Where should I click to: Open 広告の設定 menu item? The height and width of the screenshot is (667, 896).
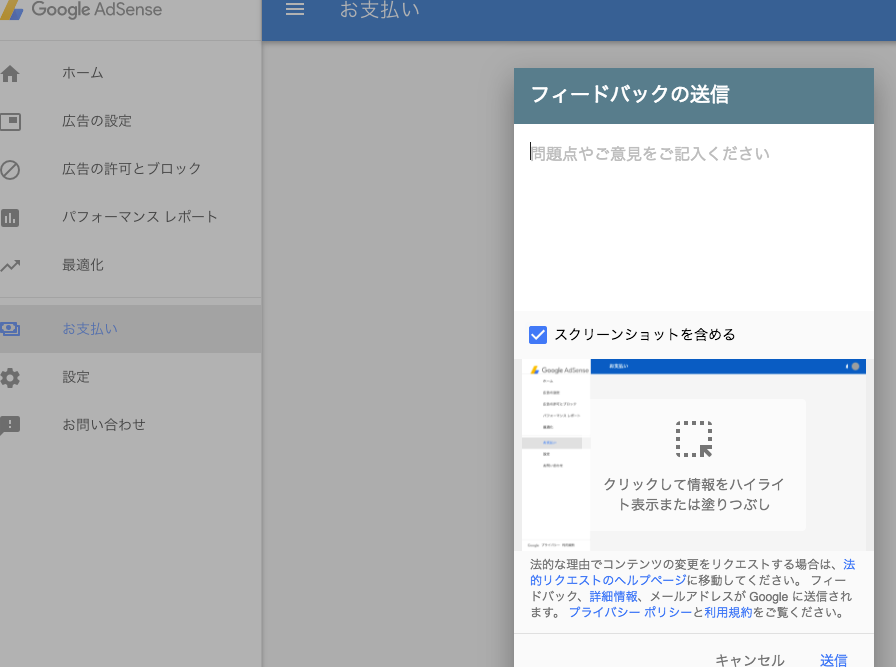97,121
